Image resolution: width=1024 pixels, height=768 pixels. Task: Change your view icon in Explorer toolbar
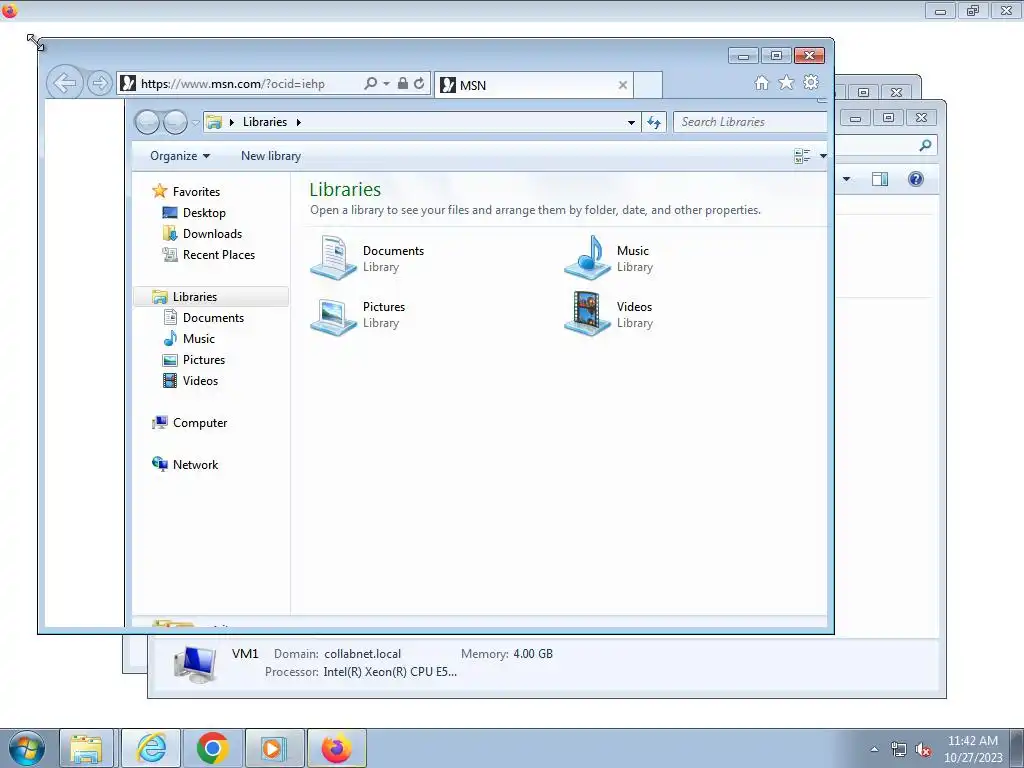point(802,155)
